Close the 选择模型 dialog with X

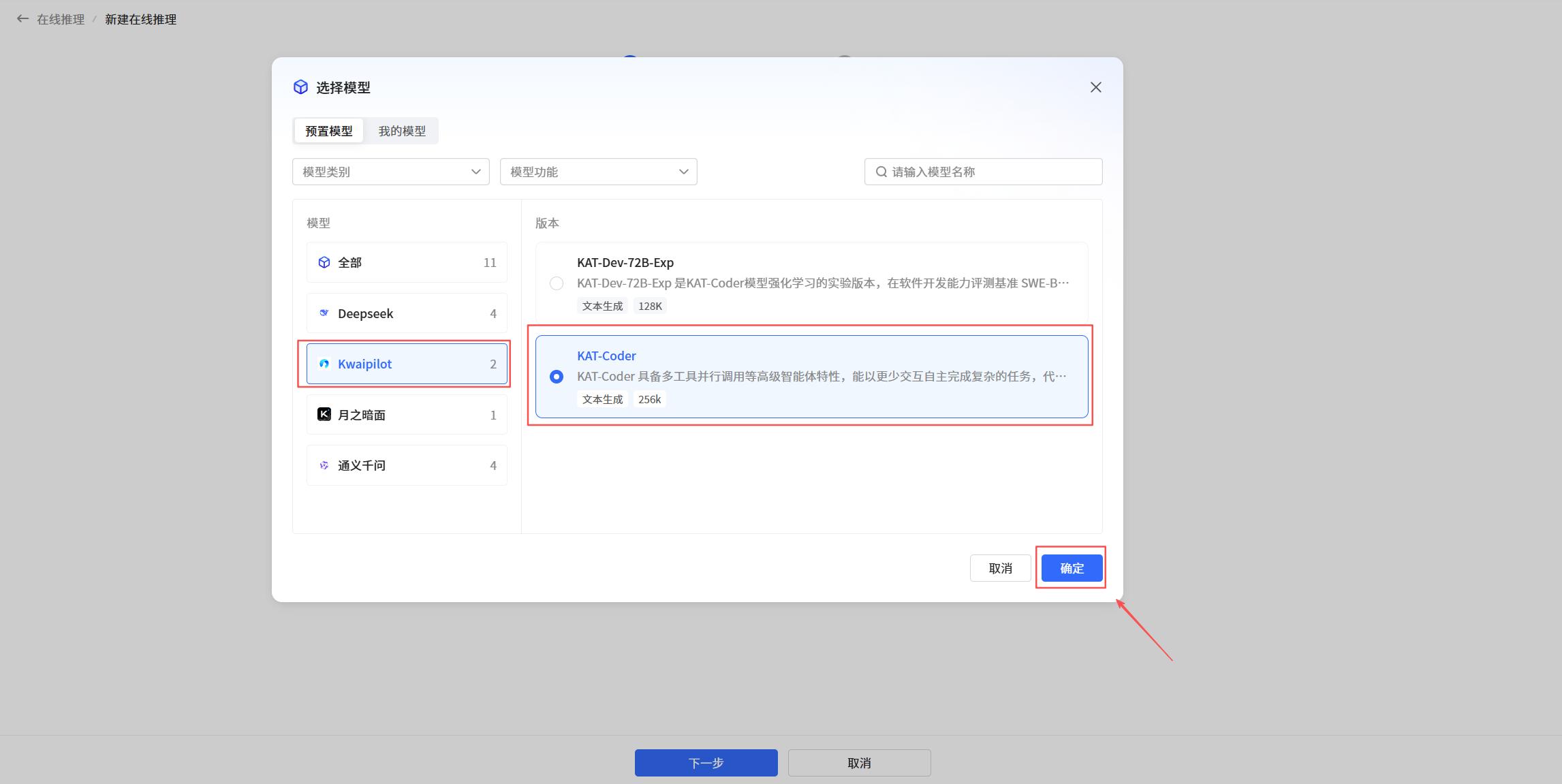click(x=1095, y=87)
